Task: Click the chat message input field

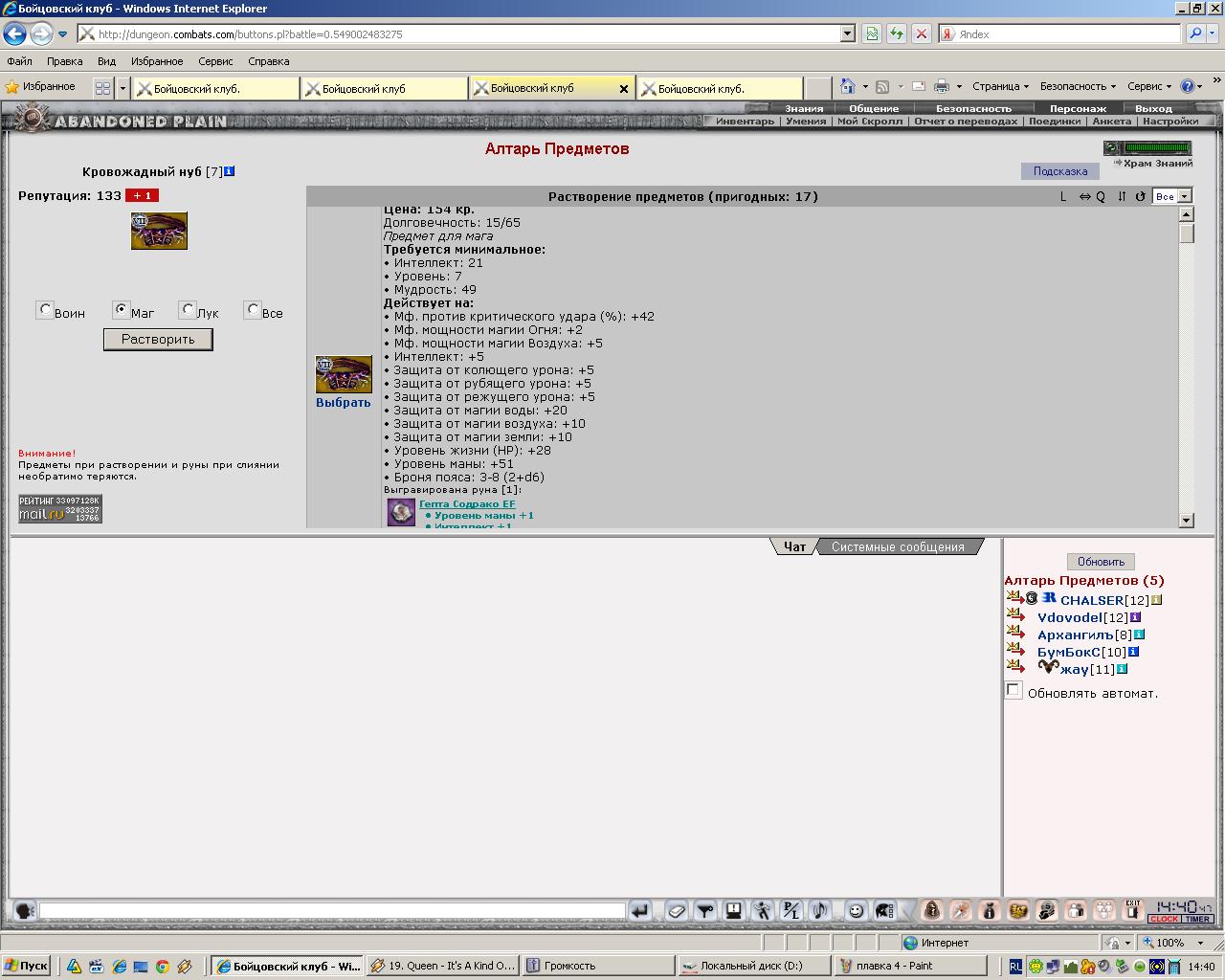Action: [332, 911]
